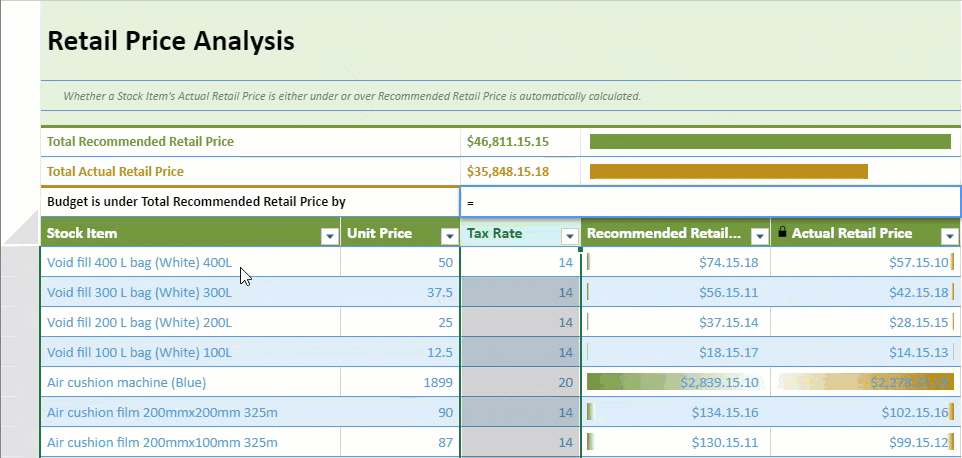Image resolution: width=962 pixels, height=458 pixels.
Task: Click the $2,839.15.10 recommended price data bar
Action: click(x=675, y=382)
